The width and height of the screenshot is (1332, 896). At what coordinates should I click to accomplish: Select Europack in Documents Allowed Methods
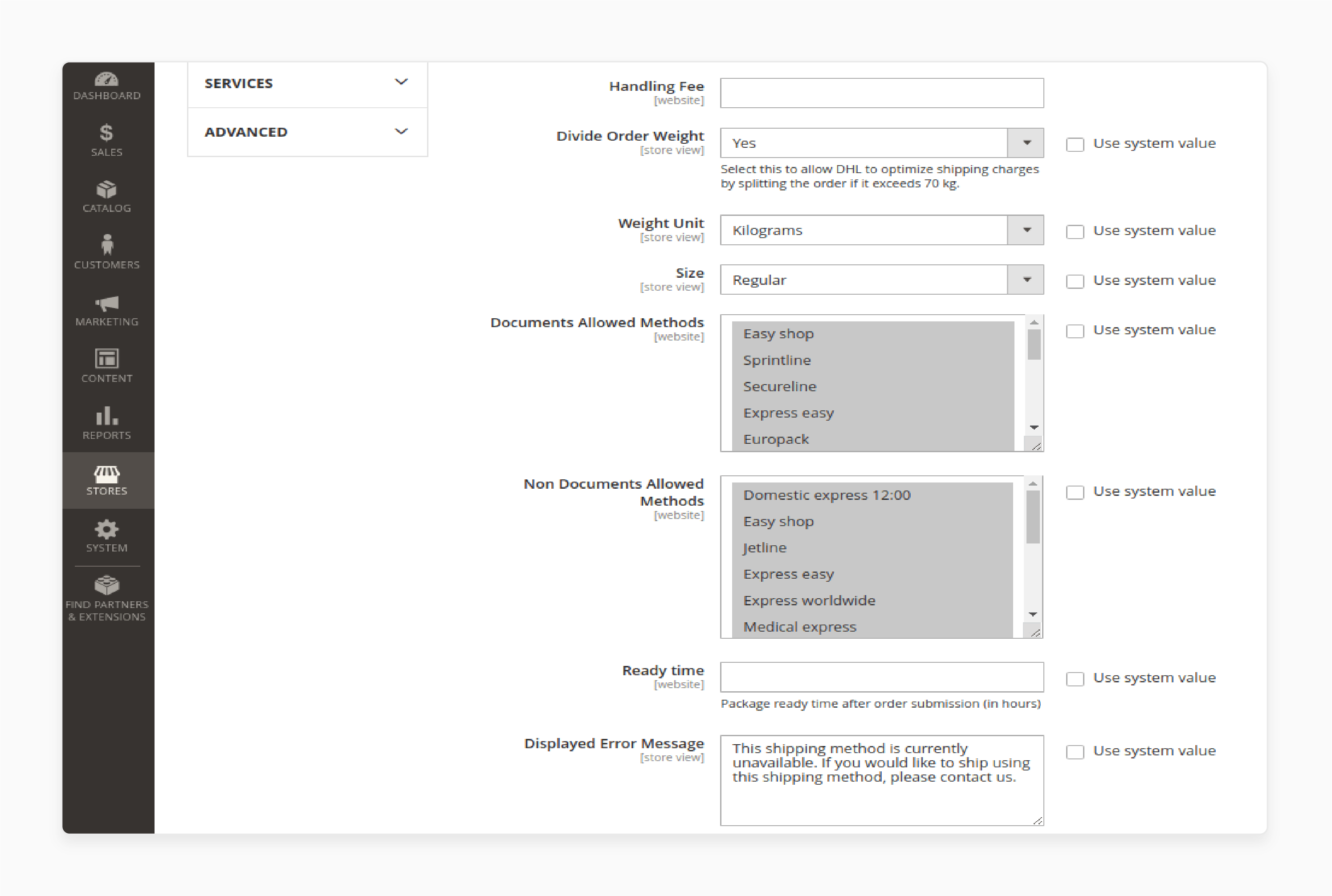(x=873, y=439)
